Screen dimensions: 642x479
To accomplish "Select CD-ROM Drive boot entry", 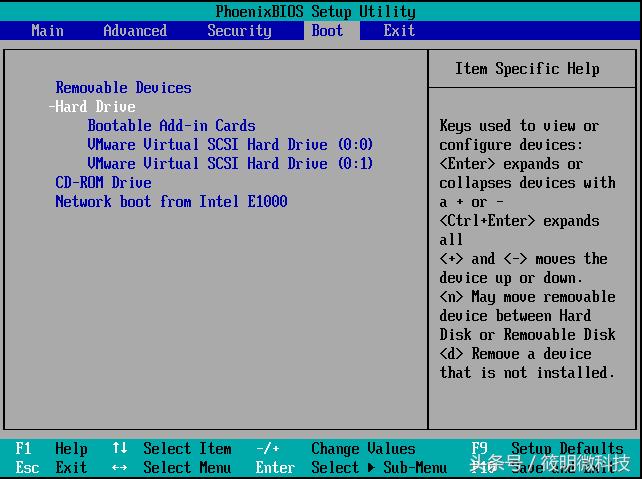I will point(104,182).
